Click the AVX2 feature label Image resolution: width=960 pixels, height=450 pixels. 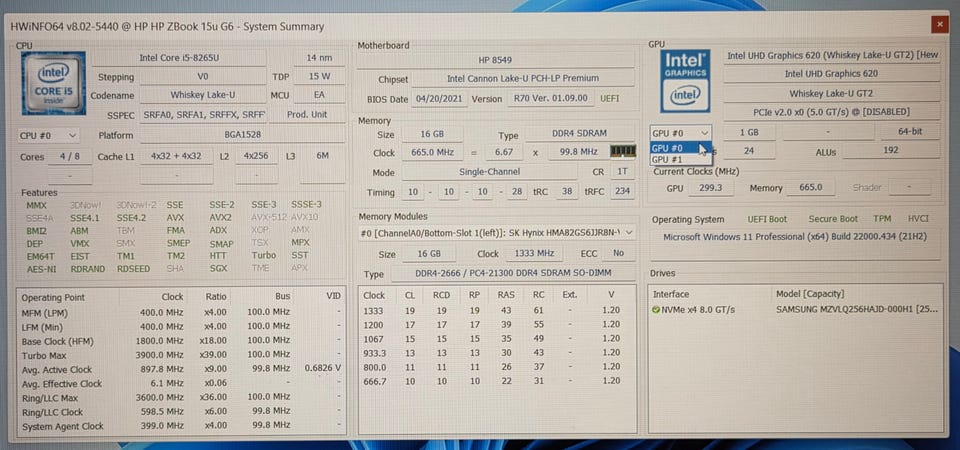point(220,217)
